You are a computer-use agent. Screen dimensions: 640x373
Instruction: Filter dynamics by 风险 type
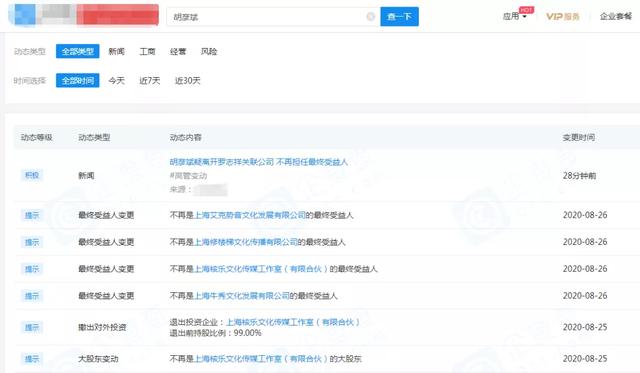point(209,51)
